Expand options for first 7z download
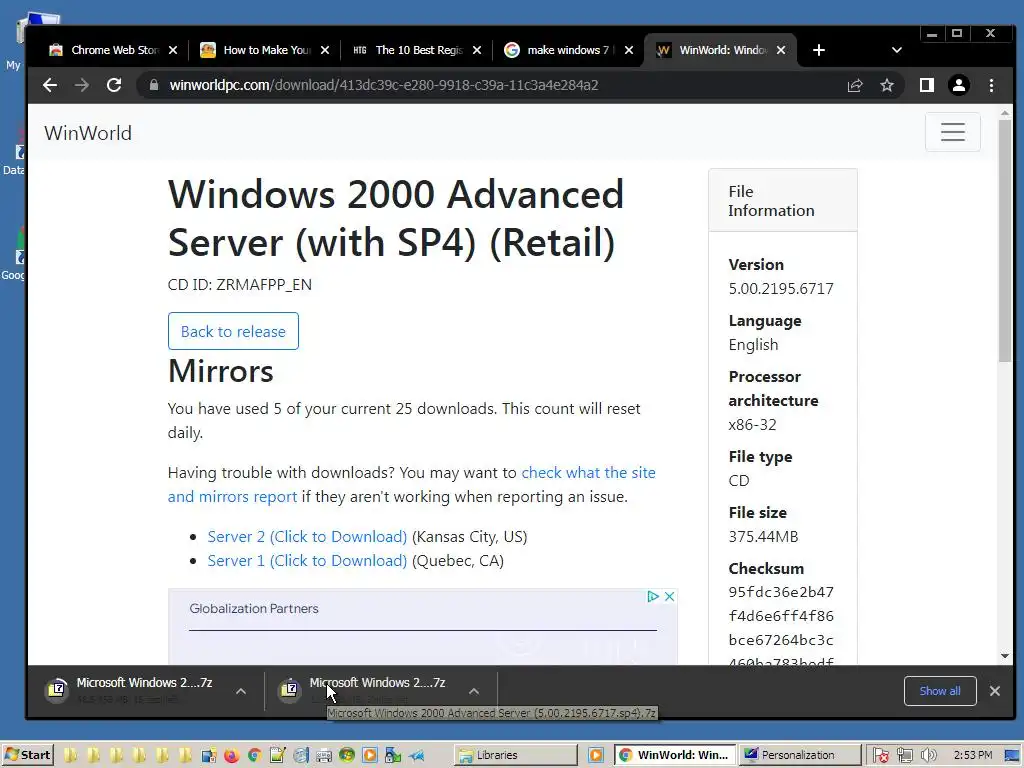This screenshot has width=1024, height=768. pos(241,691)
